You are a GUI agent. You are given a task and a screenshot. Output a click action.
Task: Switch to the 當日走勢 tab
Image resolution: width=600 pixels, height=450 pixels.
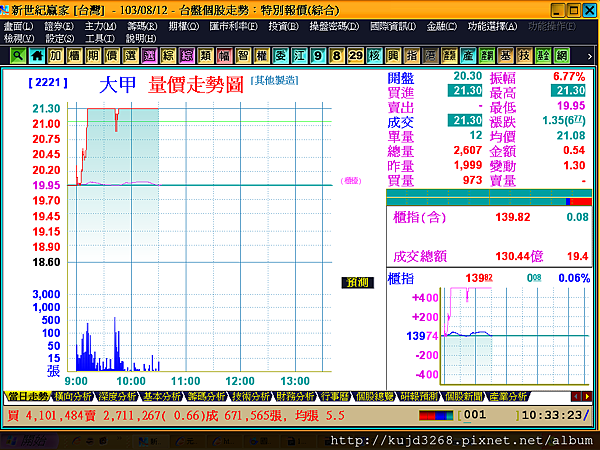(x=28, y=396)
